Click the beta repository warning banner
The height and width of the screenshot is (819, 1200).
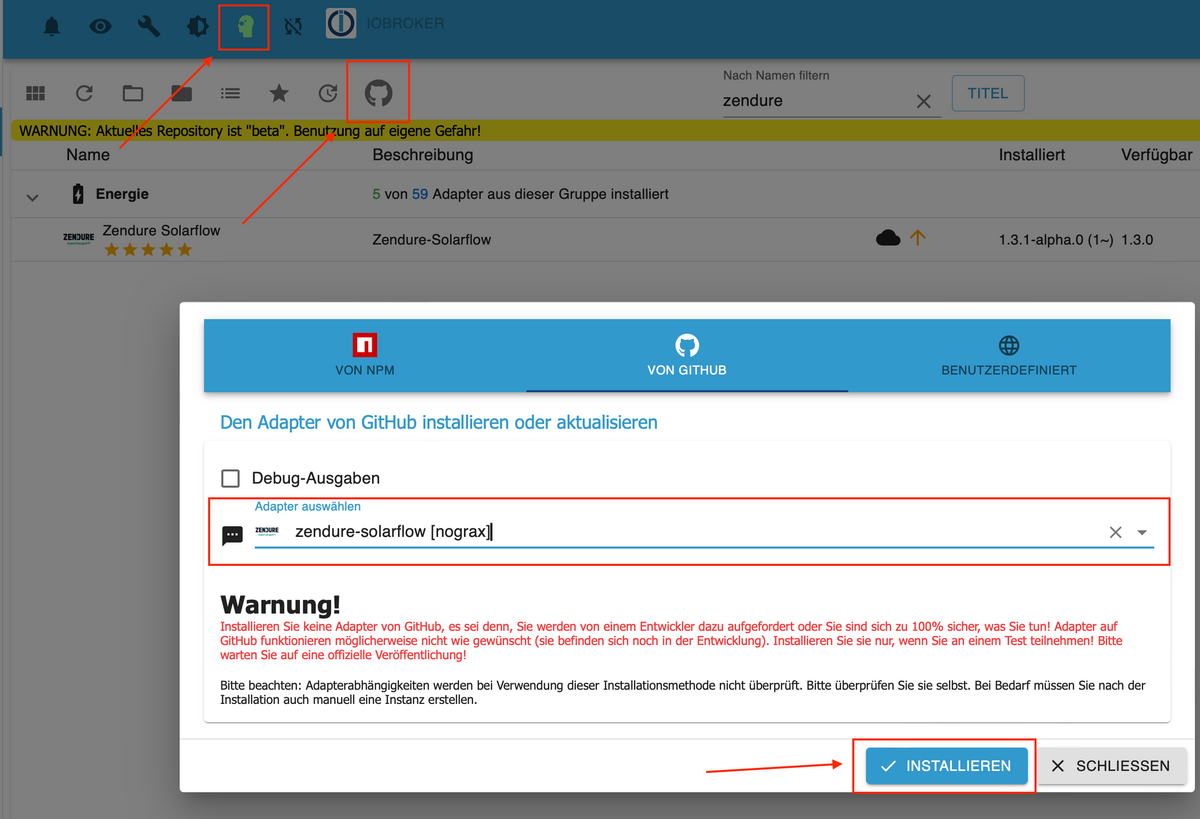point(605,131)
